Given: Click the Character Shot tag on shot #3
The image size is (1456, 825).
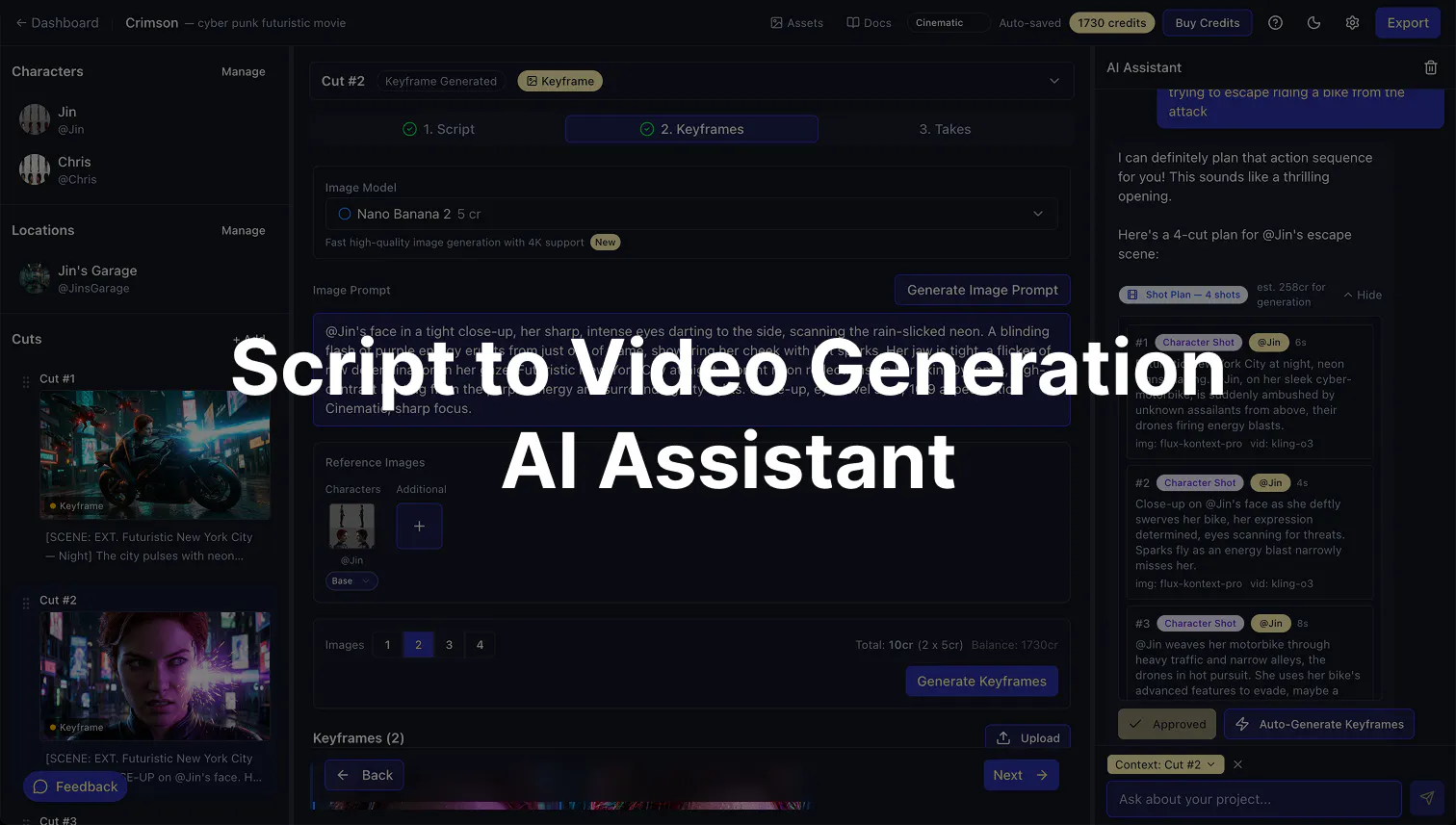Looking at the screenshot, I should point(1199,623).
